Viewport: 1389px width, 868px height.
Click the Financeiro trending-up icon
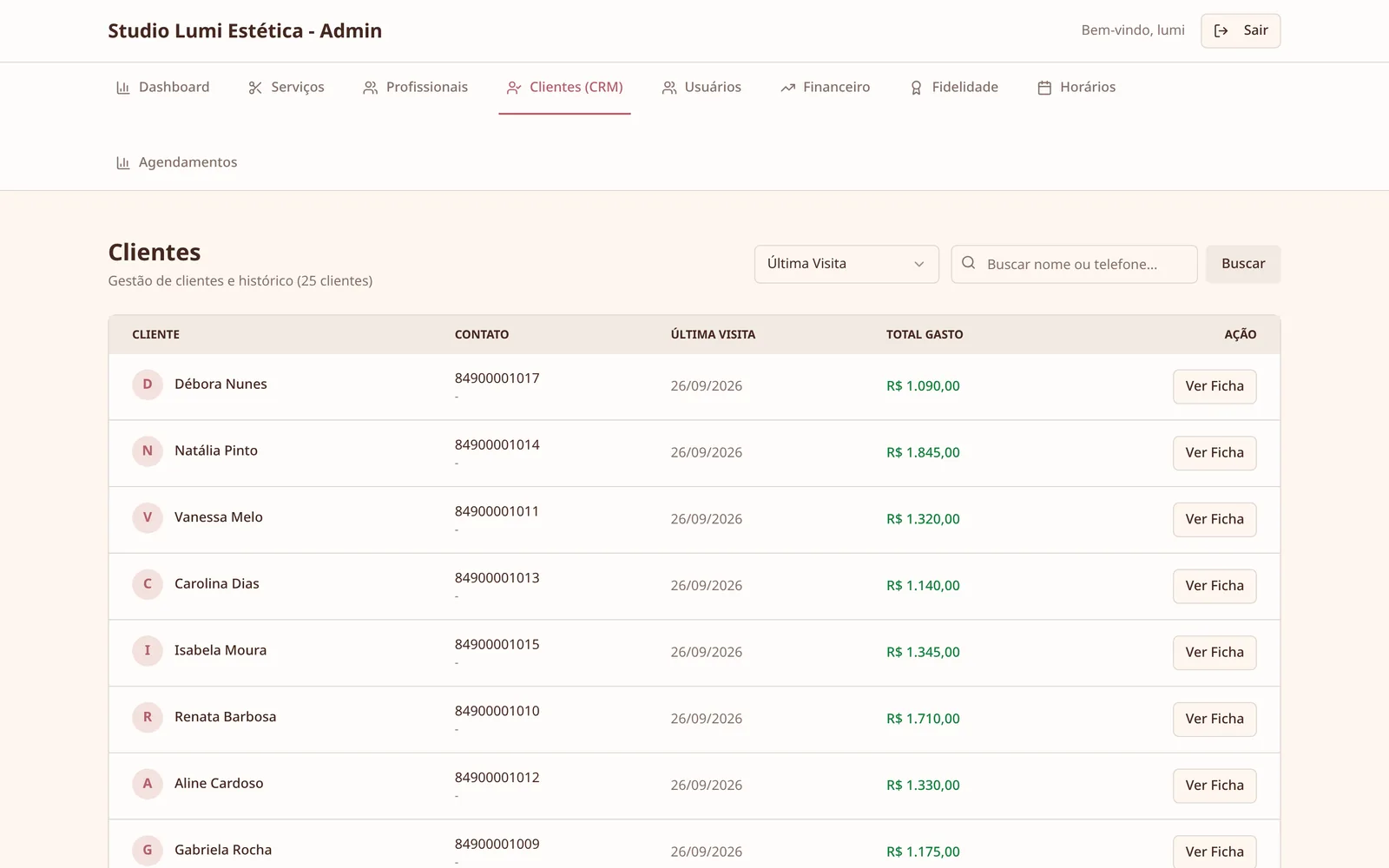tap(788, 88)
